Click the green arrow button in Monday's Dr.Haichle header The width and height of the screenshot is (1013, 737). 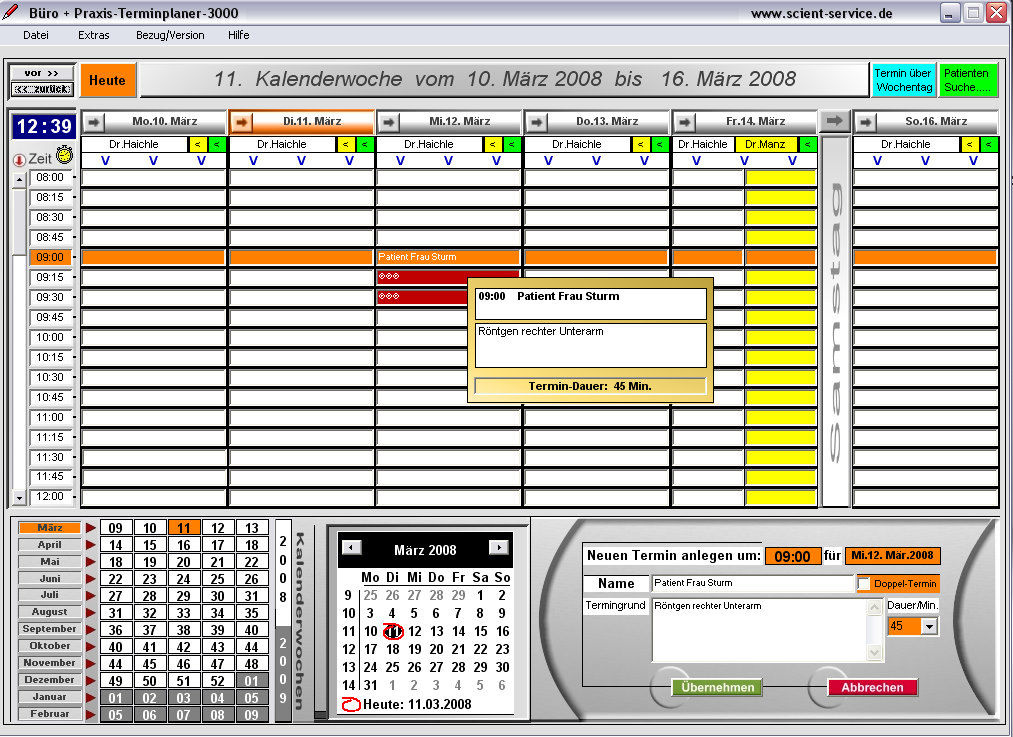[x=216, y=144]
